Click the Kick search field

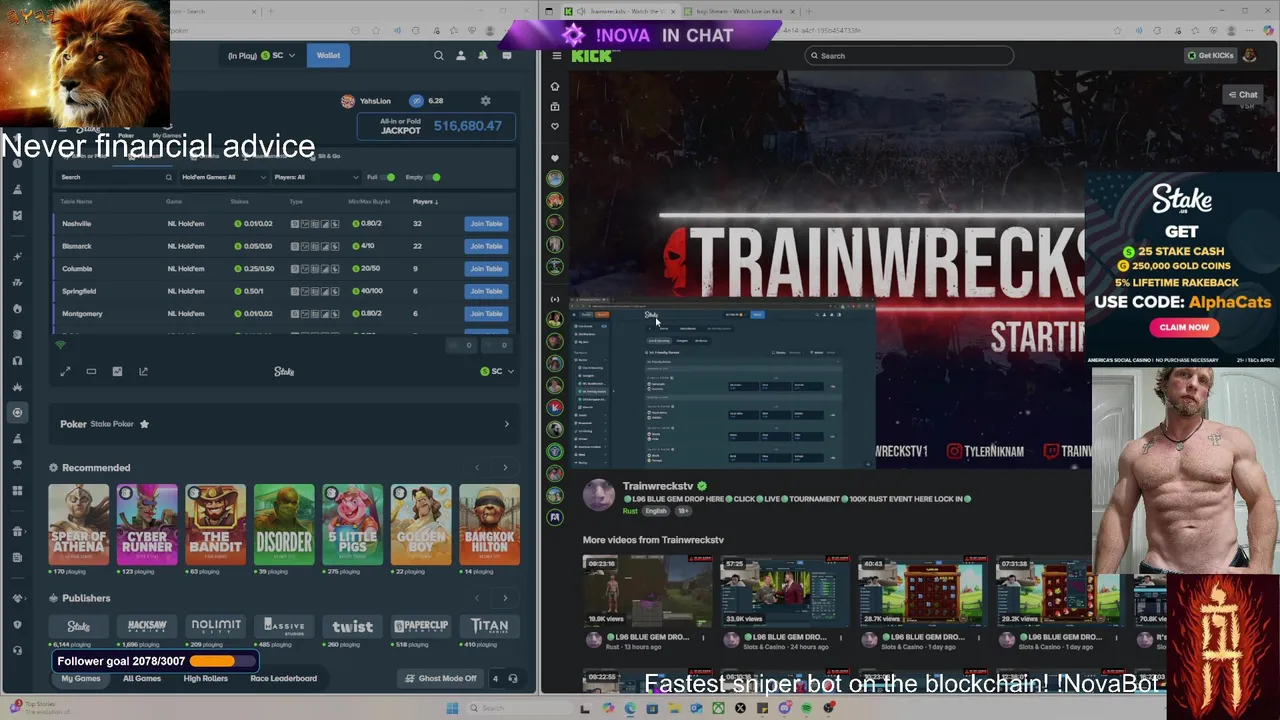pyautogui.click(x=910, y=56)
